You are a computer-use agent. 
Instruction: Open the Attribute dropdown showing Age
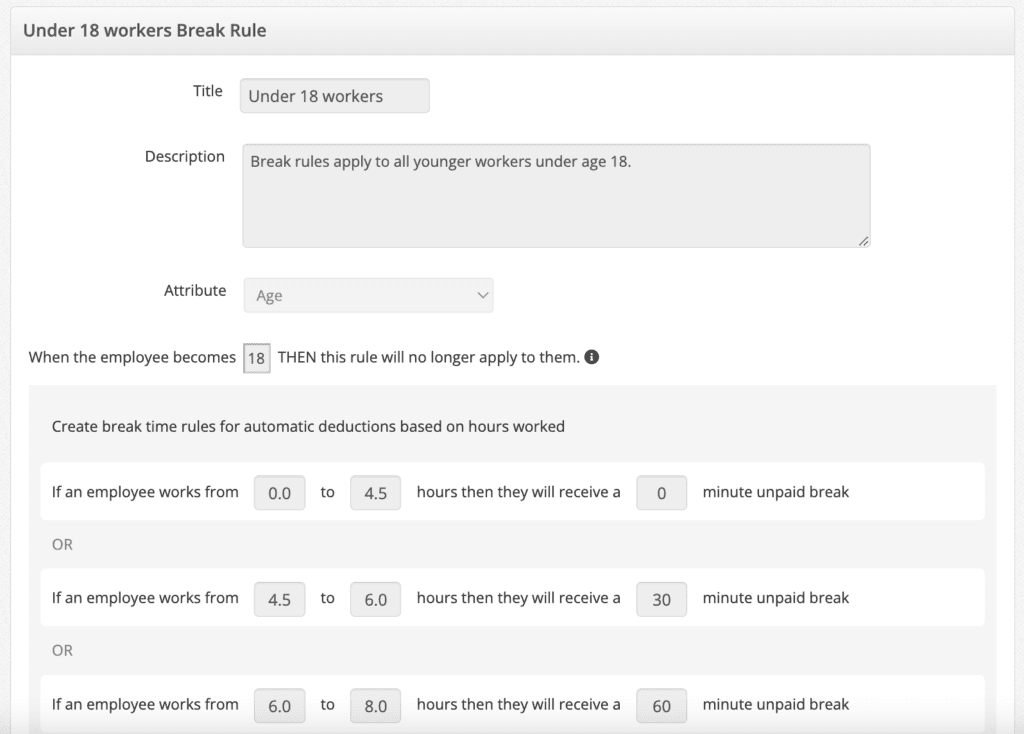(368, 295)
